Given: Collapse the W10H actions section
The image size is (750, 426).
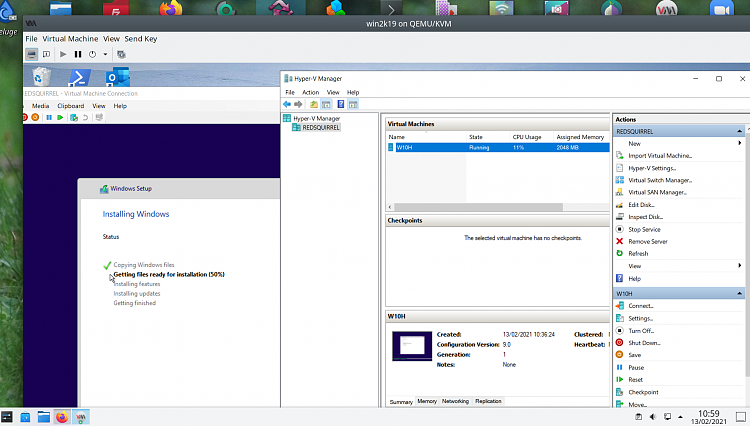Looking at the screenshot, I should click(x=739, y=294).
